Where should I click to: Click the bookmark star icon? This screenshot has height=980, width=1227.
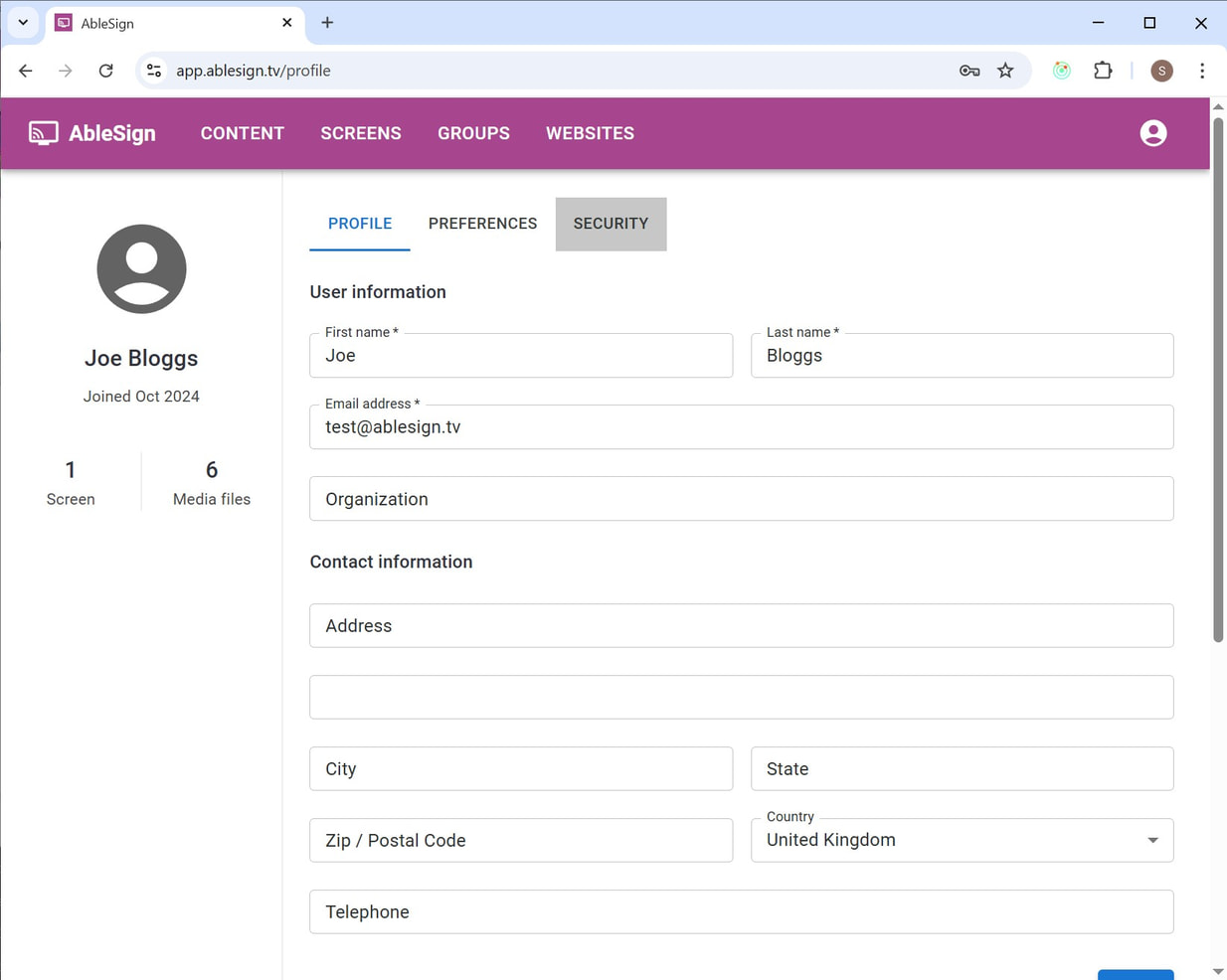click(1005, 71)
